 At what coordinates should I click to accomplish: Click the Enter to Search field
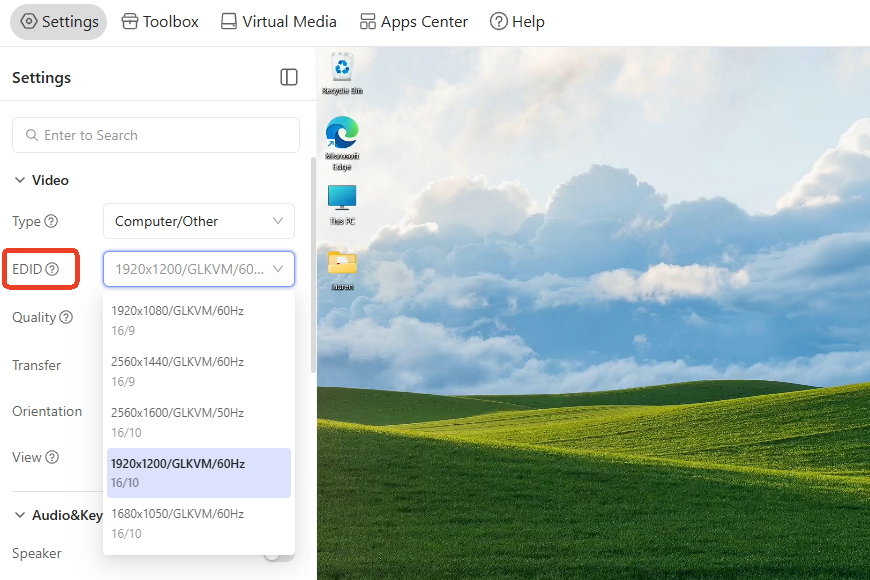click(x=156, y=135)
